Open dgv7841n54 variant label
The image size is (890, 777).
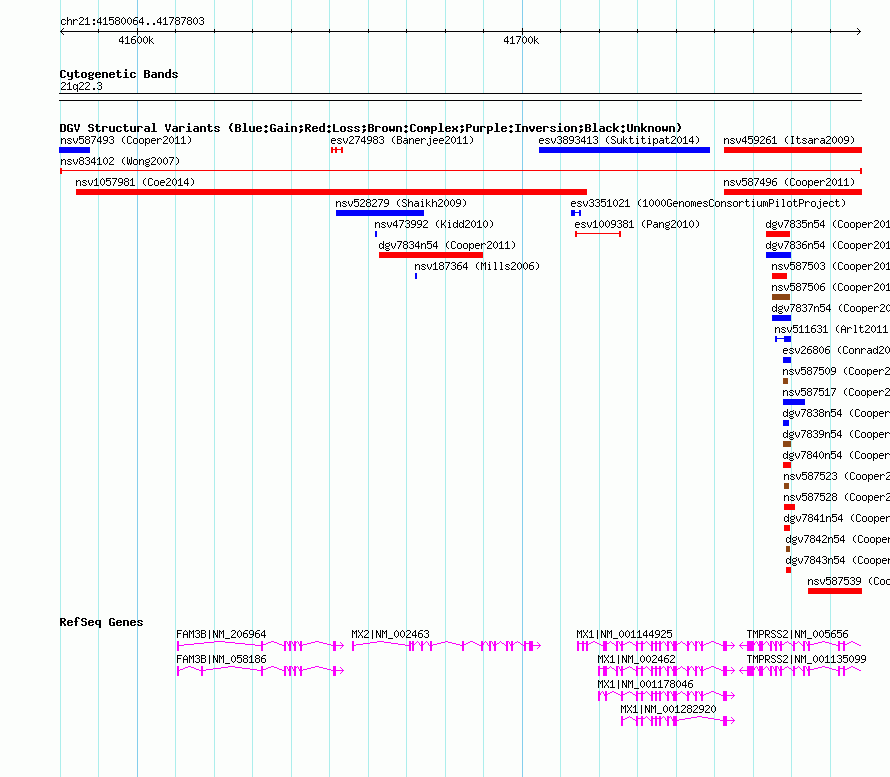(x=837, y=518)
